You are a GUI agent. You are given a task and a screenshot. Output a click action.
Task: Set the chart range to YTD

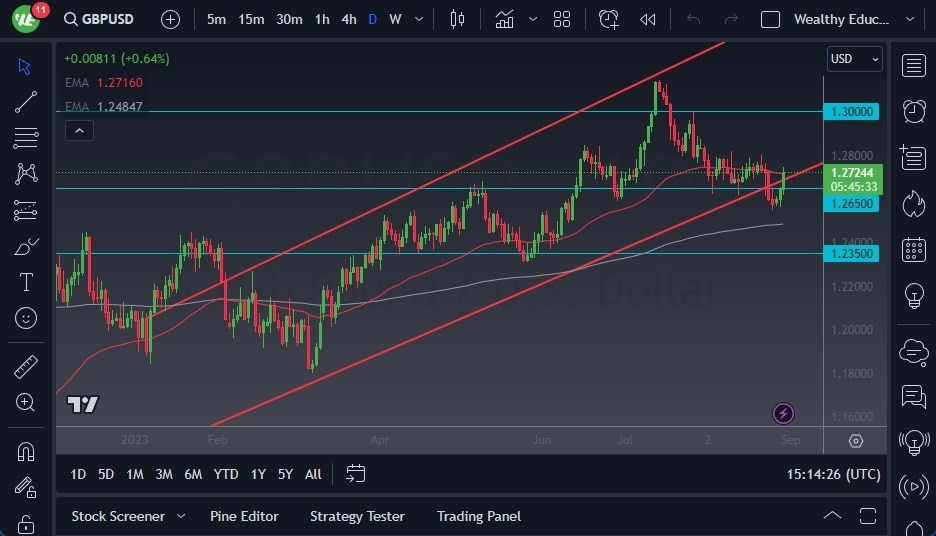pos(226,474)
